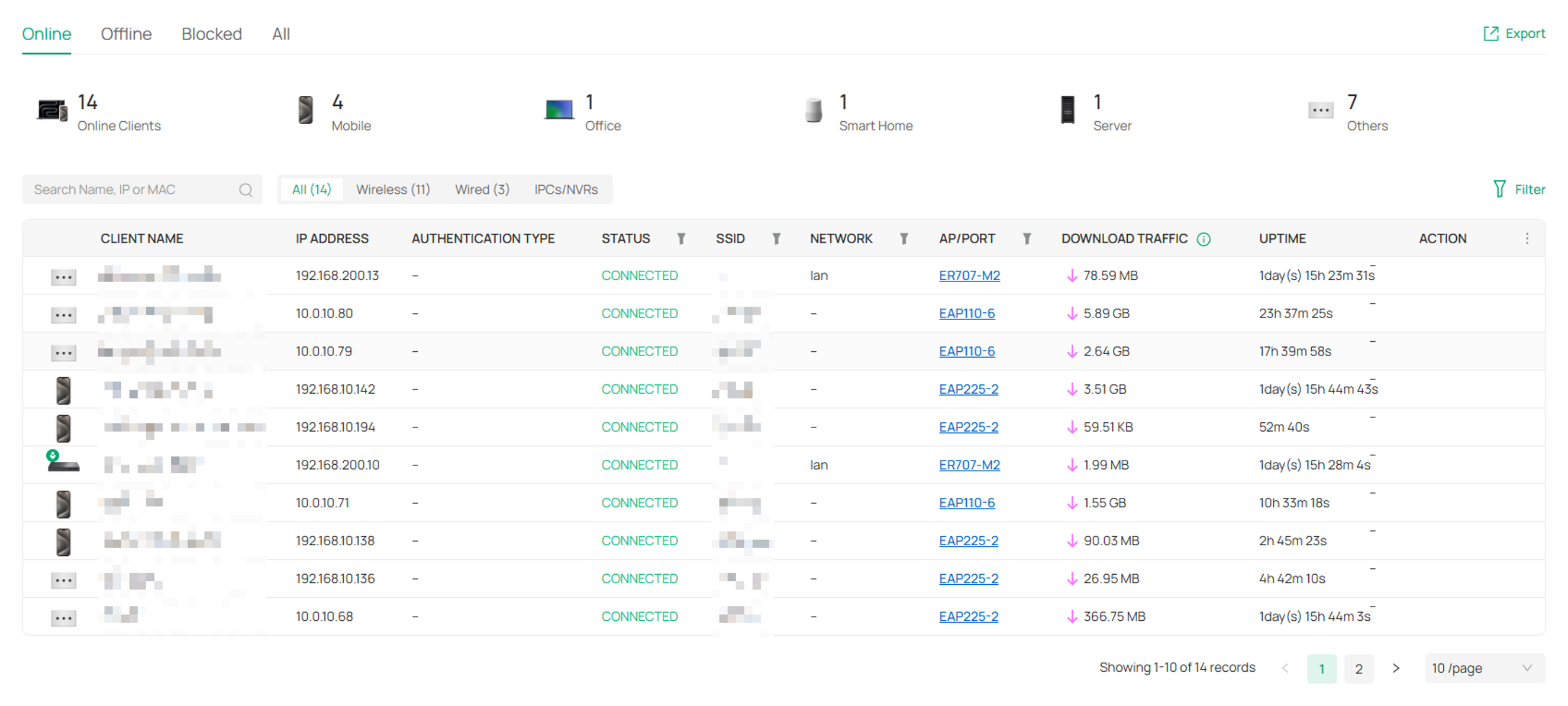The width and height of the screenshot is (1568, 706).
Task: Open column settings three-dot menu
Action: (1527, 238)
